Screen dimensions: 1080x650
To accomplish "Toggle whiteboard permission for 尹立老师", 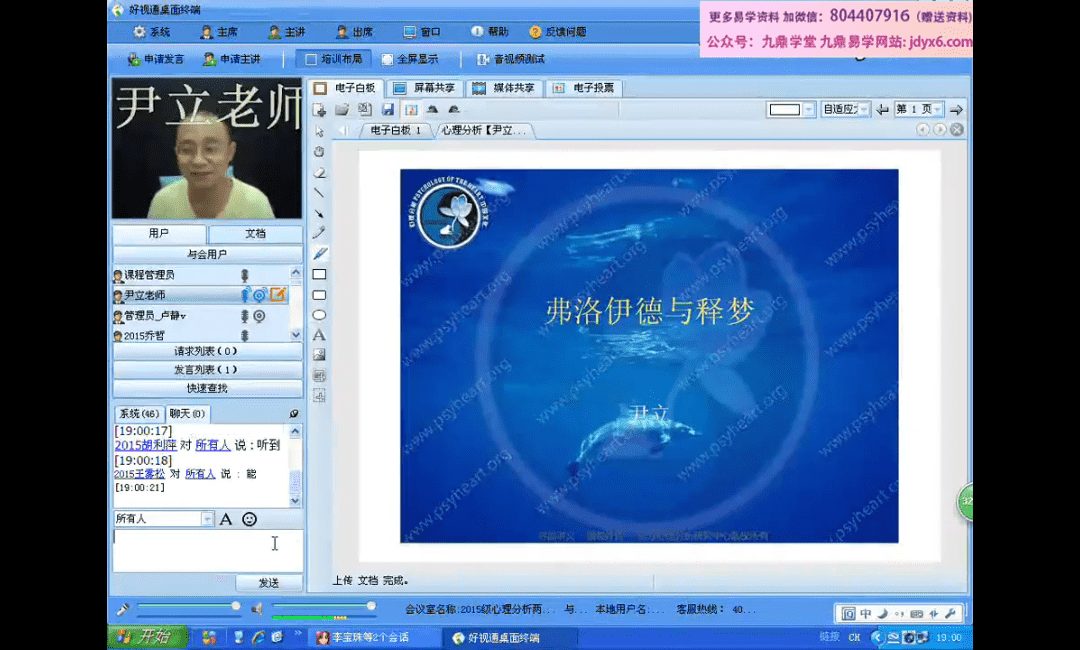I will (x=277, y=295).
